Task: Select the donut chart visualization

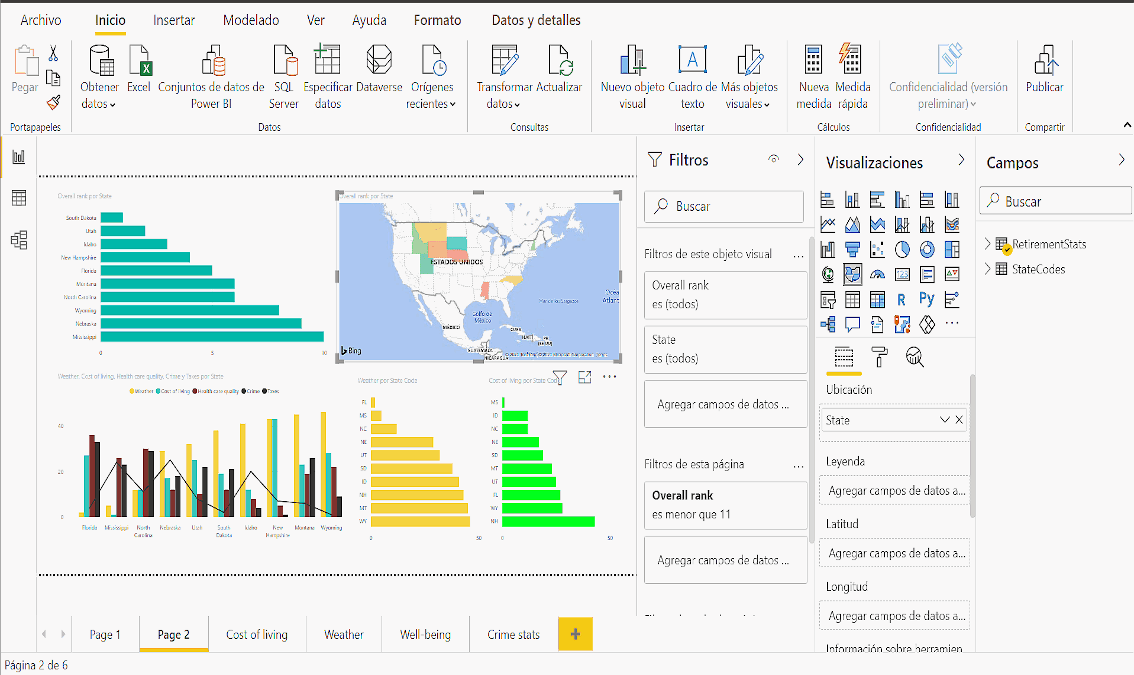Action: (x=927, y=250)
